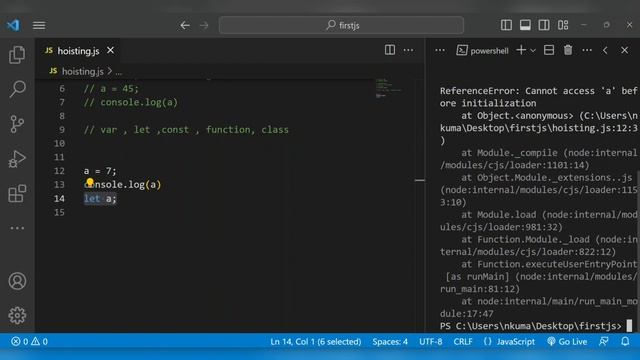Open Problems via errors and warnings status
The width and height of the screenshot is (640, 360).
pyautogui.click(x=29, y=341)
